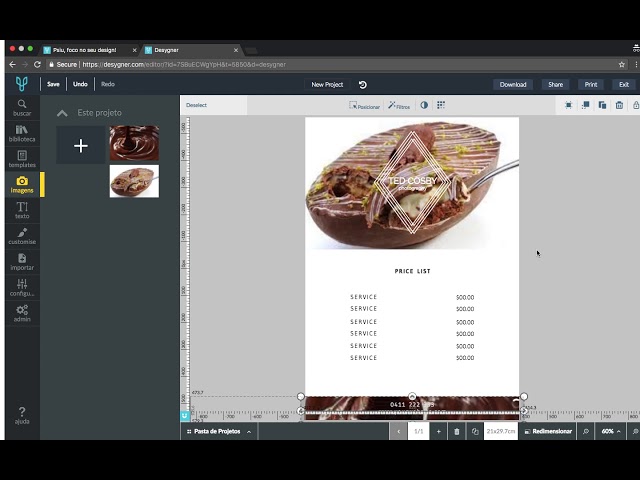
Task: Click the Undo button
Action: (x=80, y=84)
